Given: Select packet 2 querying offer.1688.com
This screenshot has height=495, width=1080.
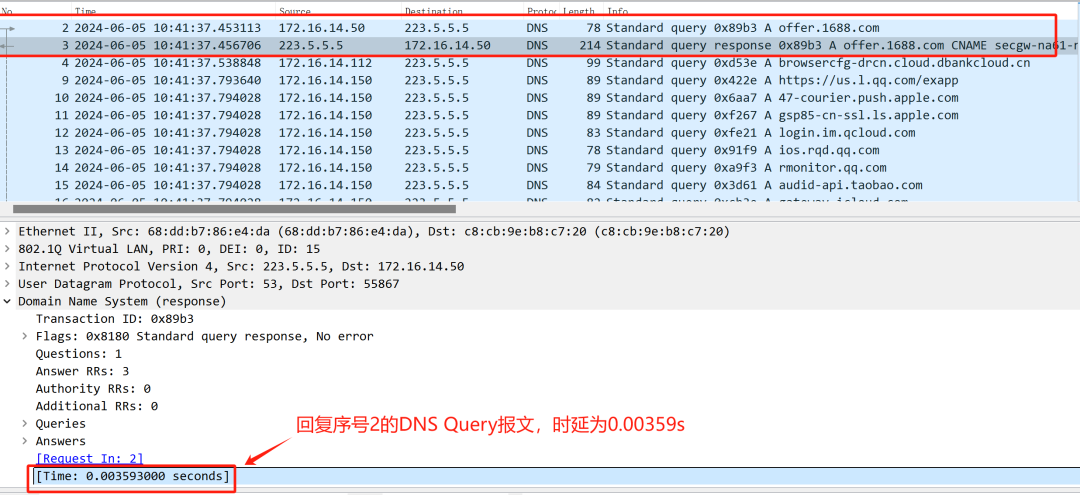Looking at the screenshot, I should click(x=500, y=28).
